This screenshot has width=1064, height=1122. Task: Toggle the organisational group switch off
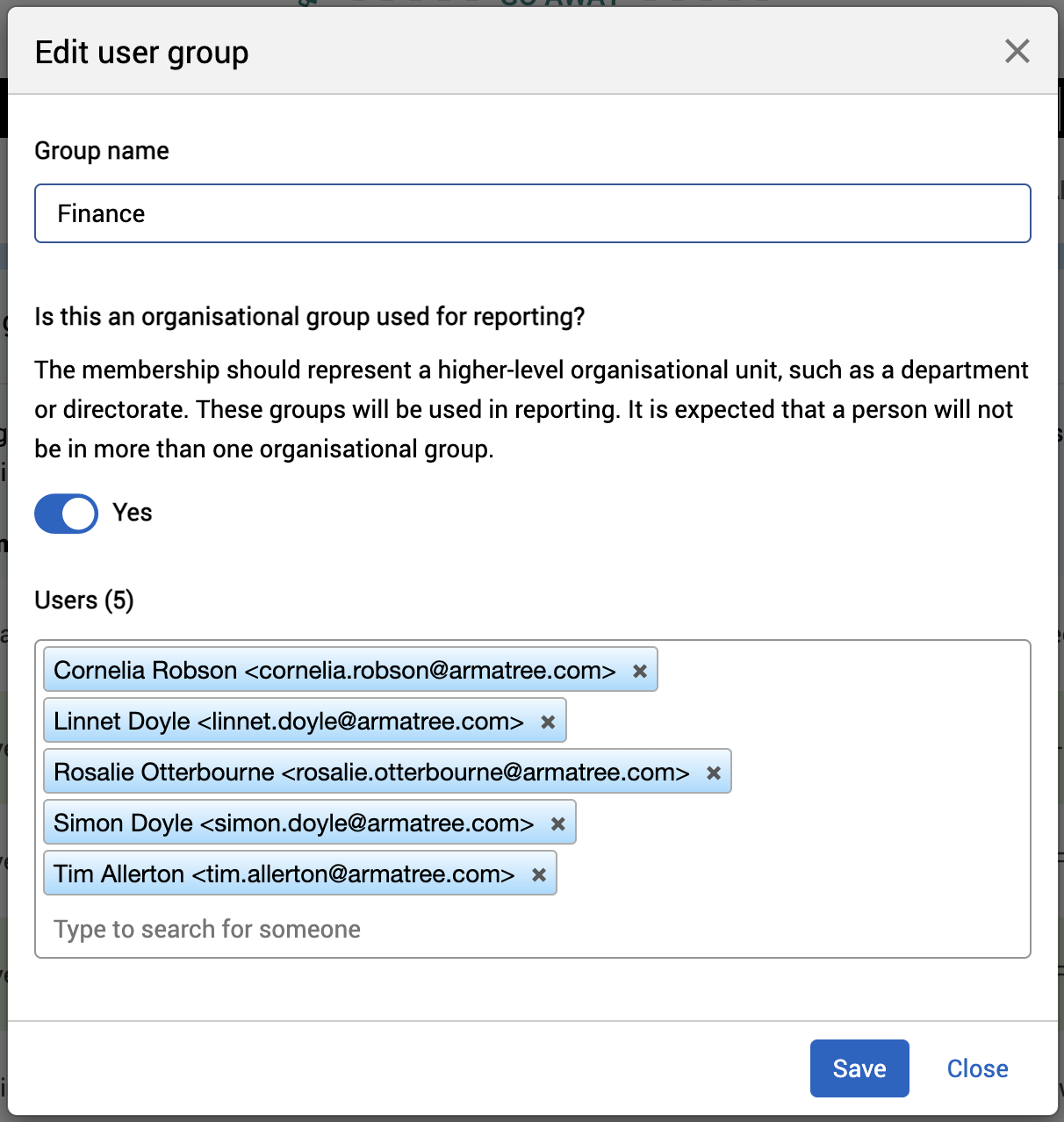pyautogui.click(x=67, y=514)
